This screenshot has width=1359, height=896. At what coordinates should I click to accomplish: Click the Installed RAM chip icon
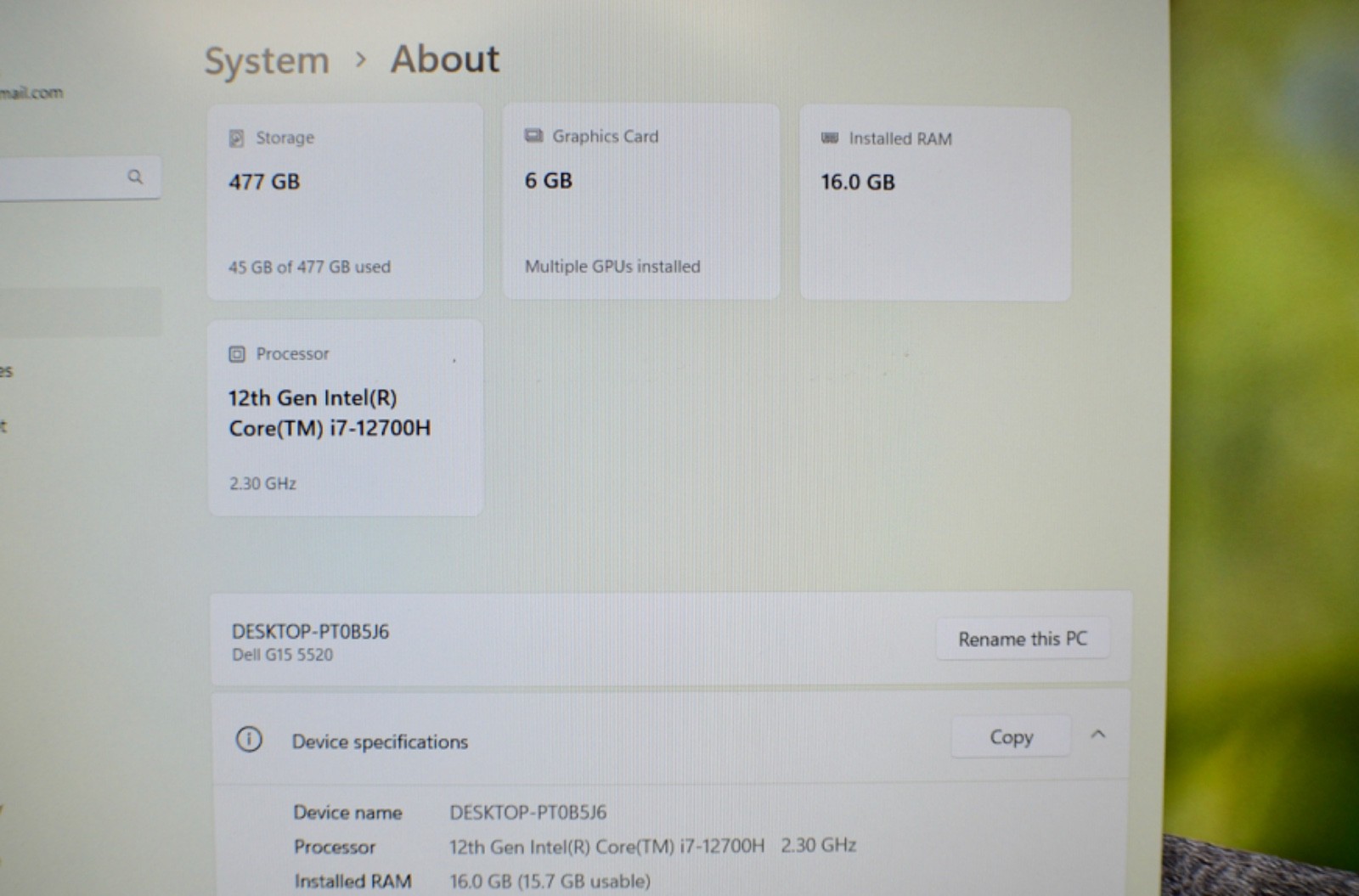(830, 138)
